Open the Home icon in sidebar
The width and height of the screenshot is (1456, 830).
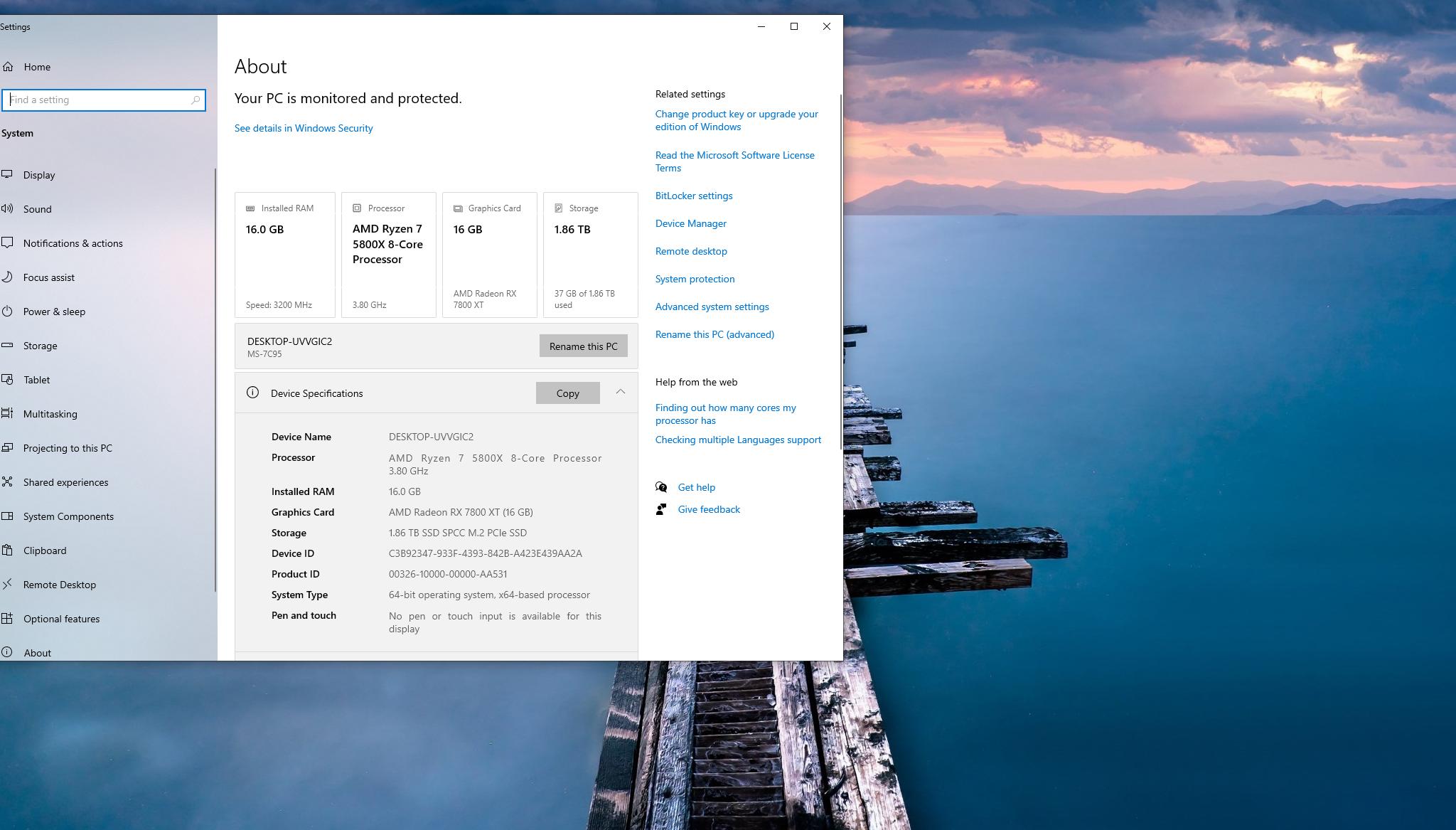[x=8, y=67]
